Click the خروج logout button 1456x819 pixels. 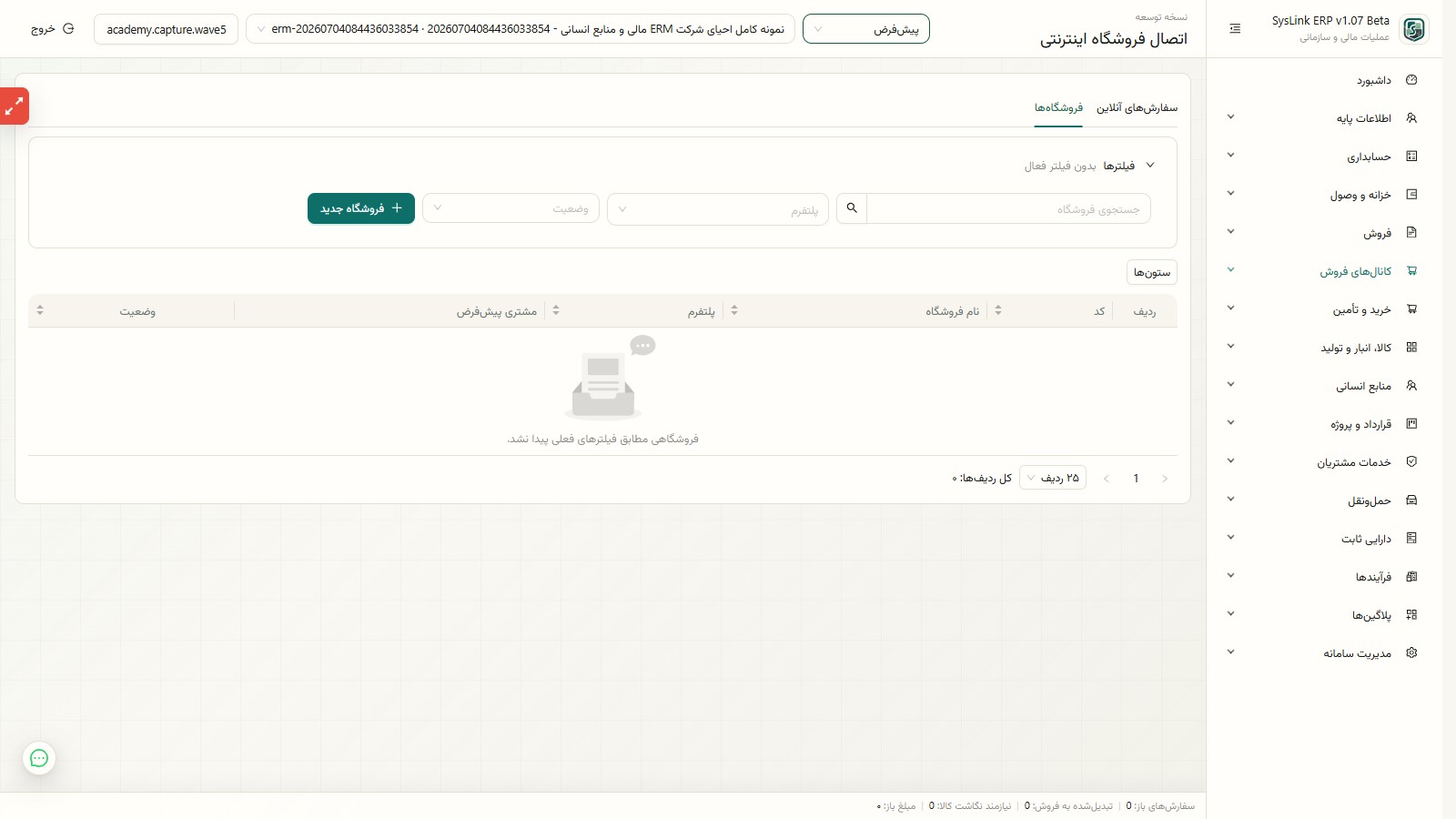52,29
